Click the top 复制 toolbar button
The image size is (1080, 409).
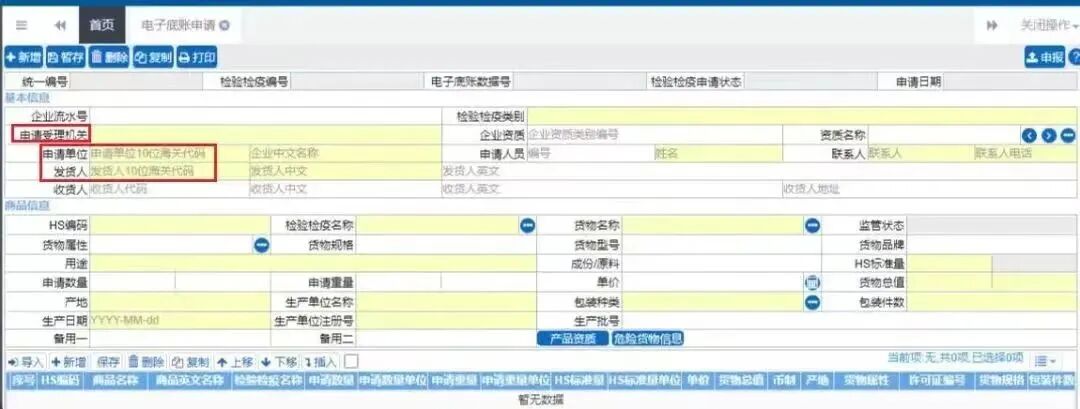[x=152, y=58]
